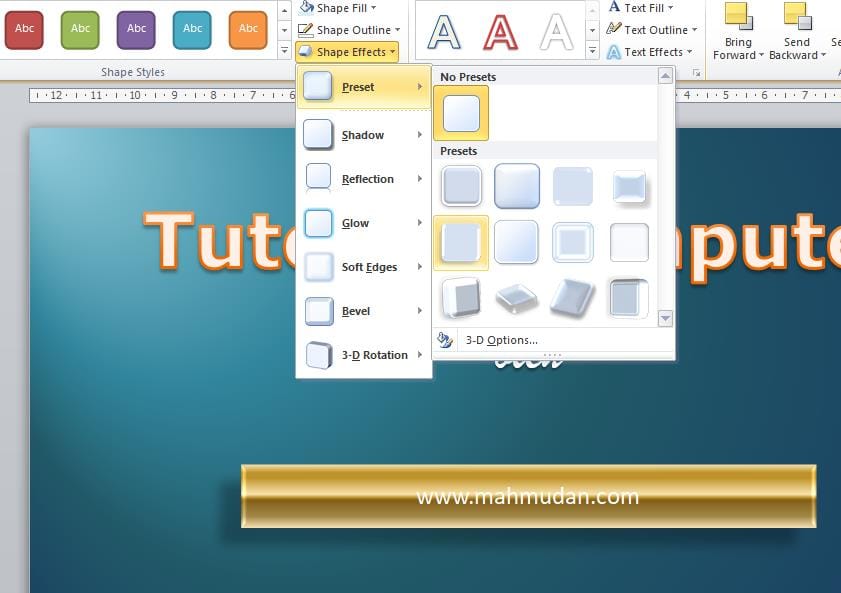The width and height of the screenshot is (841, 593).
Task: Select the No Presets thumbnail
Action: click(x=461, y=113)
